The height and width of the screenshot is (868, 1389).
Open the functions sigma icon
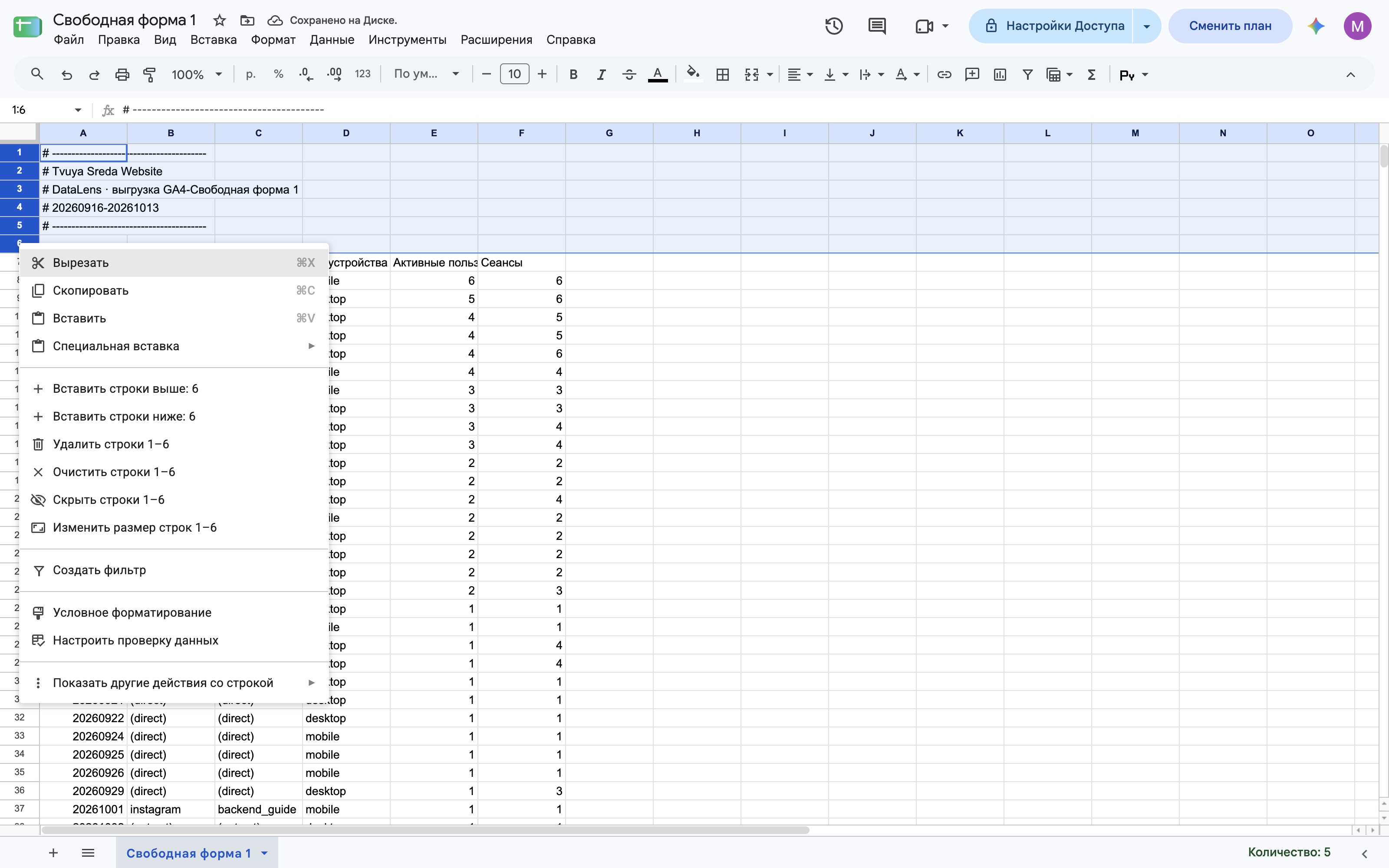click(1092, 75)
